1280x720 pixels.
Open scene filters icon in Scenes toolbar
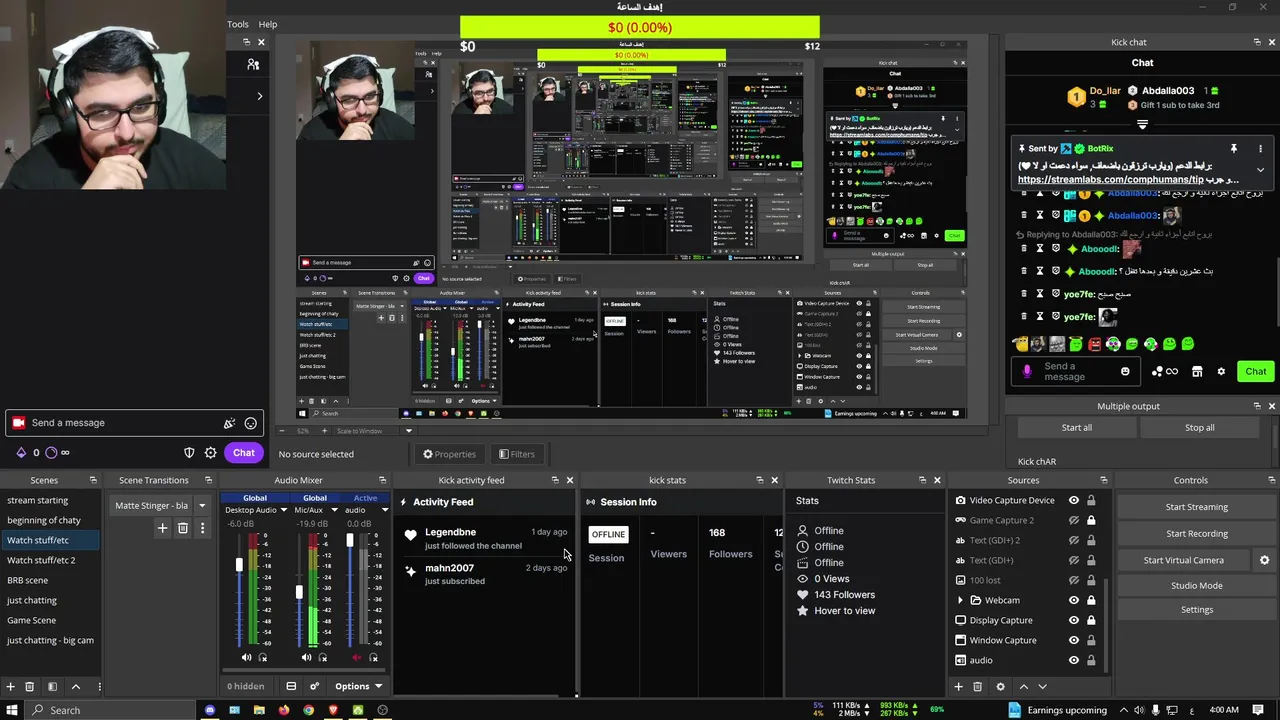(52, 687)
